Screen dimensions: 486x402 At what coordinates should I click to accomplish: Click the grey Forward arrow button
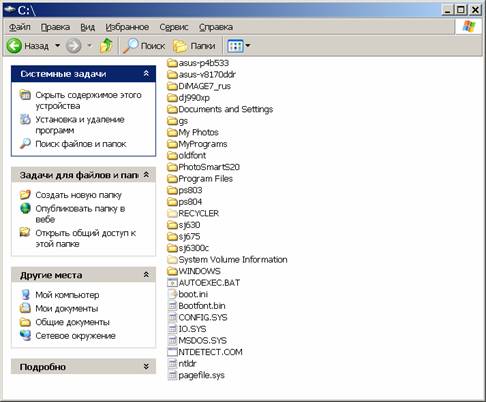tap(73, 46)
